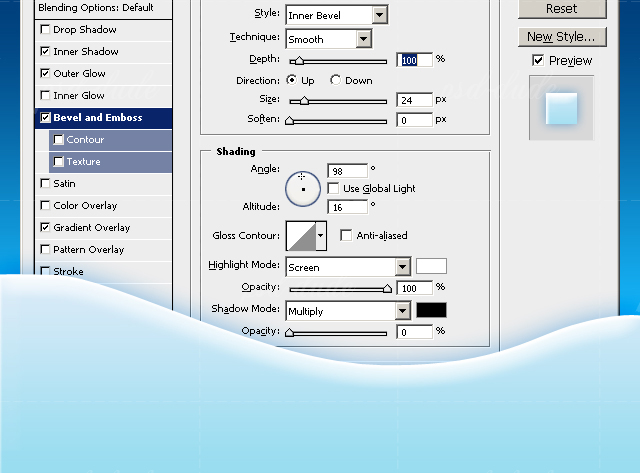
Task: Click the style preview thumbnail
Action: tap(562, 108)
